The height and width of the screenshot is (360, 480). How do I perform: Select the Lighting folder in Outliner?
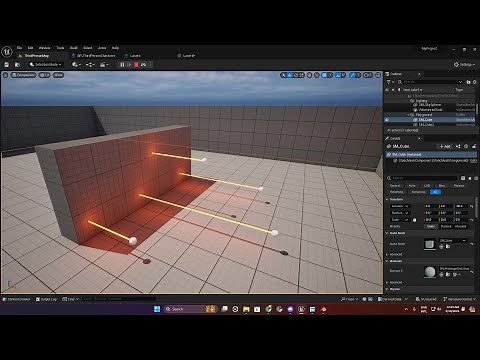pyautogui.click(x=421, y=100)
